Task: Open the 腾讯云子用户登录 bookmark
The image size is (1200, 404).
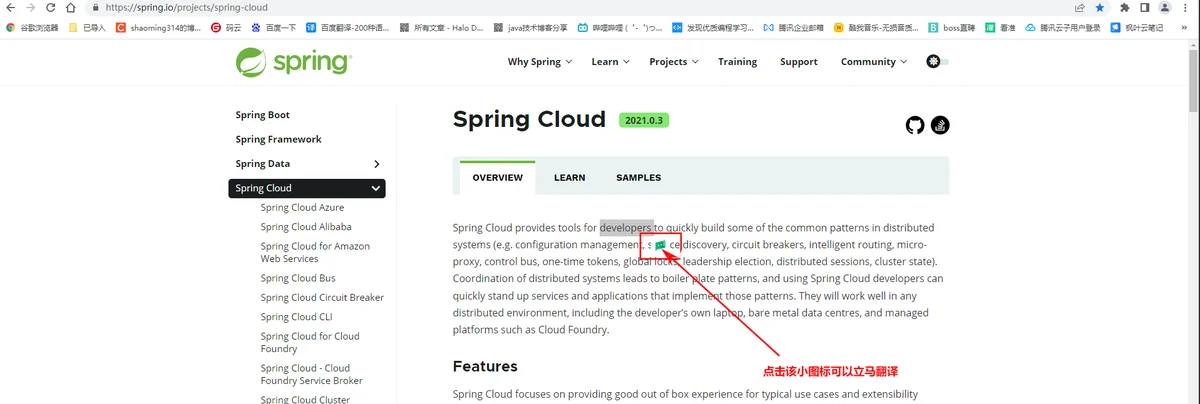Action: pyautogui.click(x=1063, y=28)
